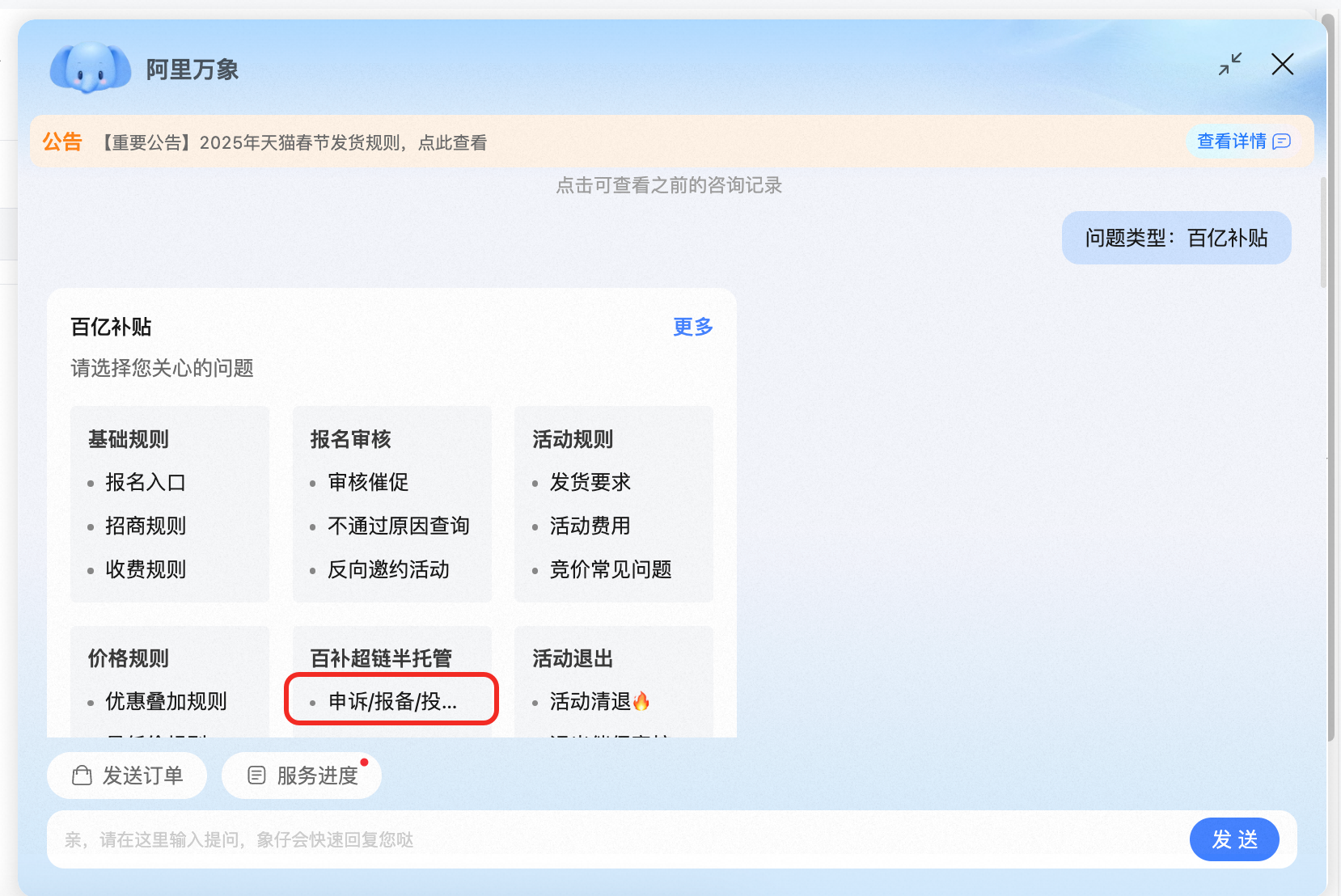1341x896 pixels.
Task: Click the 问题类型：百亿补贴 message bubble
Action: tap(1176, 238)
